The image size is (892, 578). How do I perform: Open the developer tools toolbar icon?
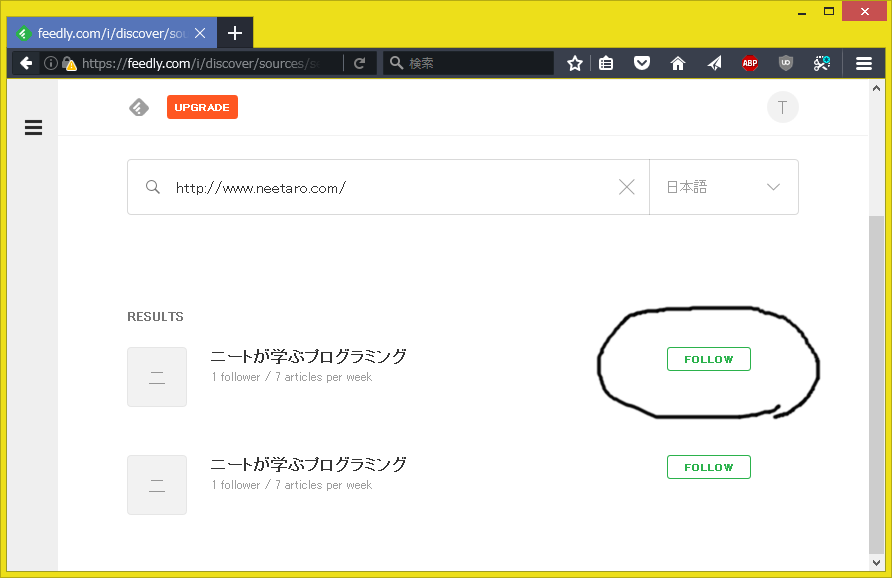(x=821, y=63)
